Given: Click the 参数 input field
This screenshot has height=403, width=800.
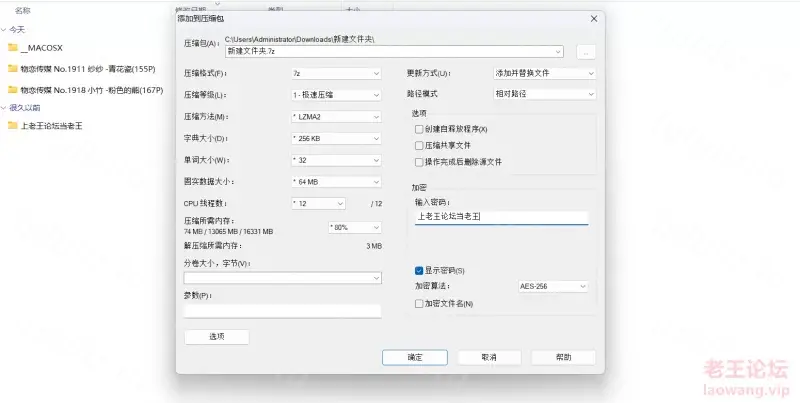Looking at the screenshot, I should (283, 311).
